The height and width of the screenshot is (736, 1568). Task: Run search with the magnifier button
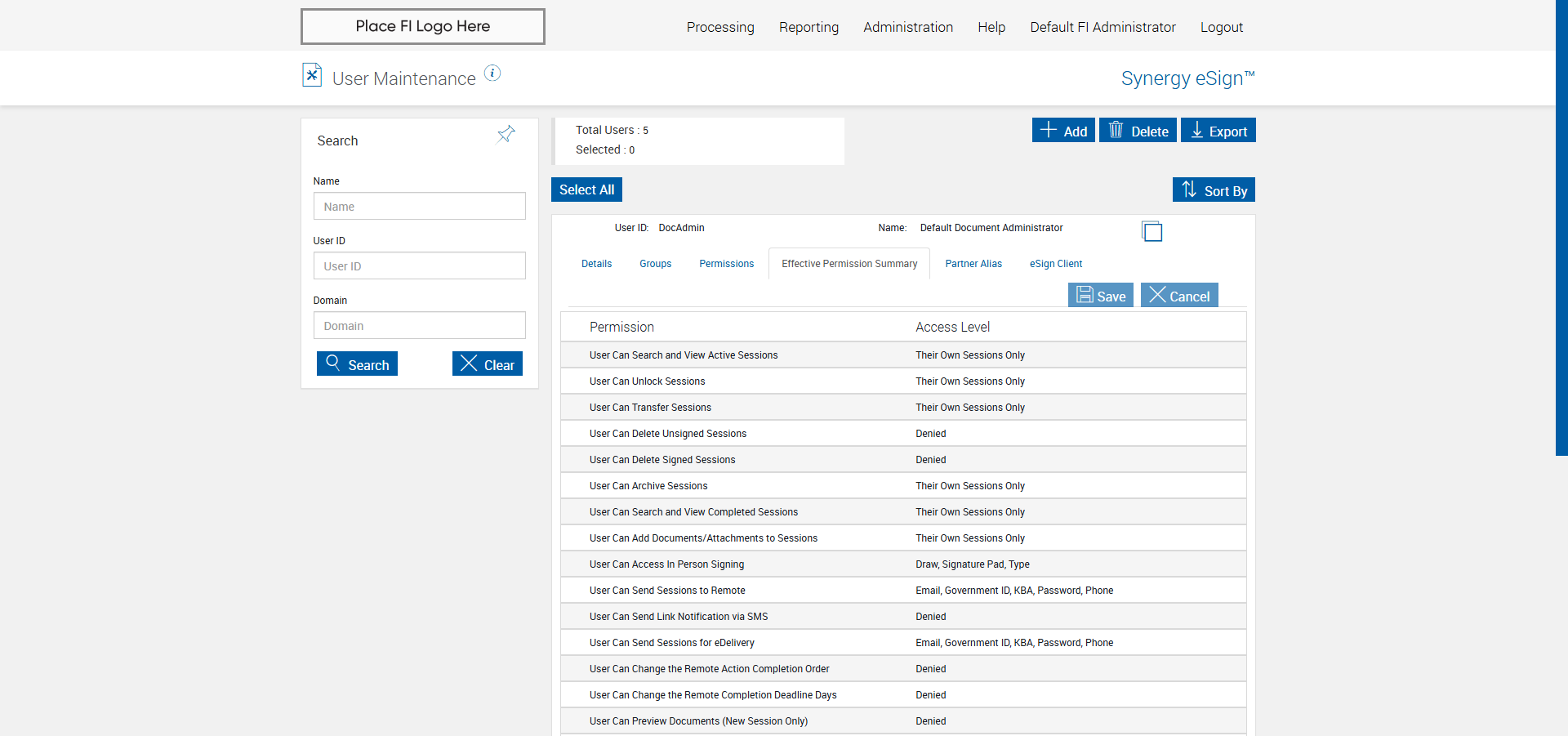click(x=357, y=364)
